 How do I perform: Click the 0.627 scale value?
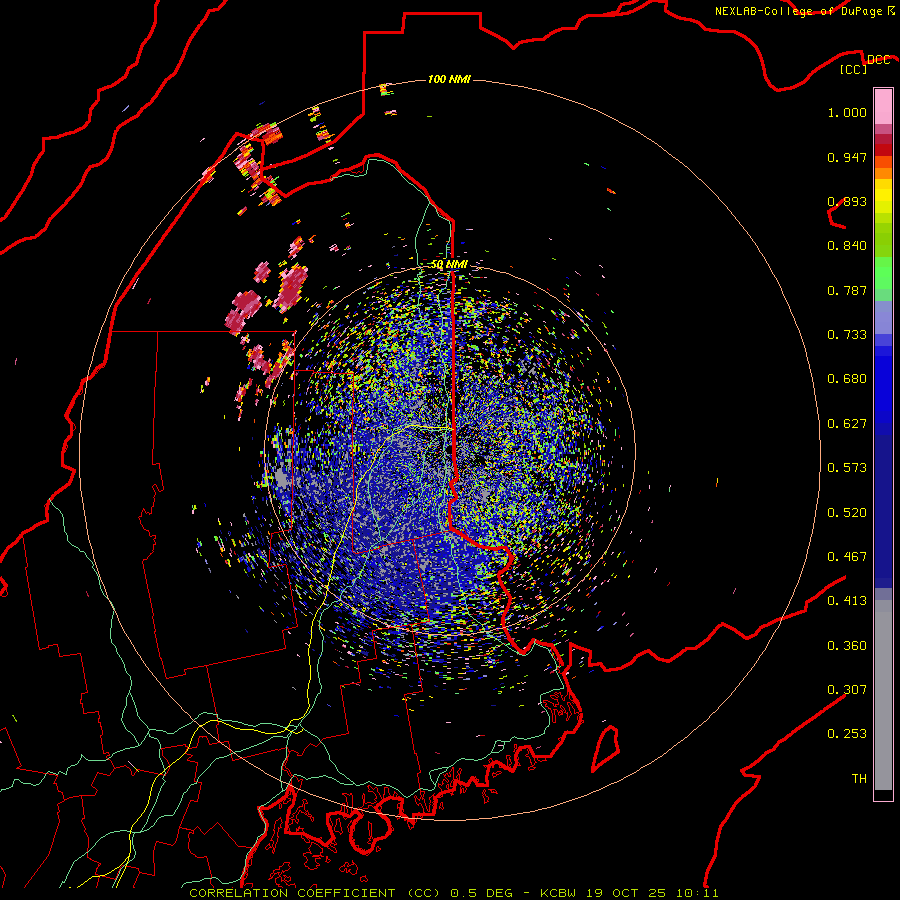pyautogui.click(x=847, y=424)
